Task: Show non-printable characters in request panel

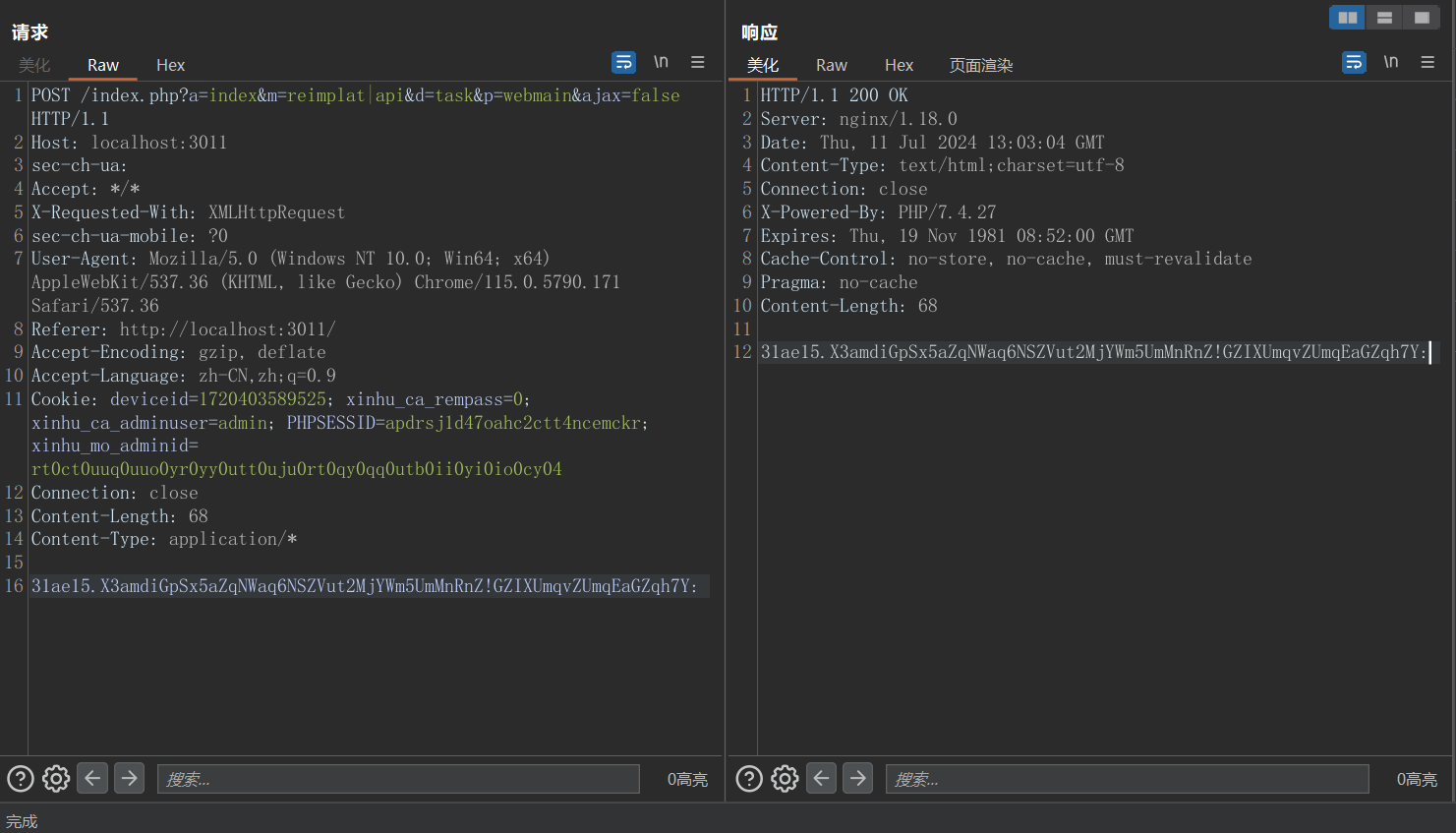Action: click(x=661, y=63)
